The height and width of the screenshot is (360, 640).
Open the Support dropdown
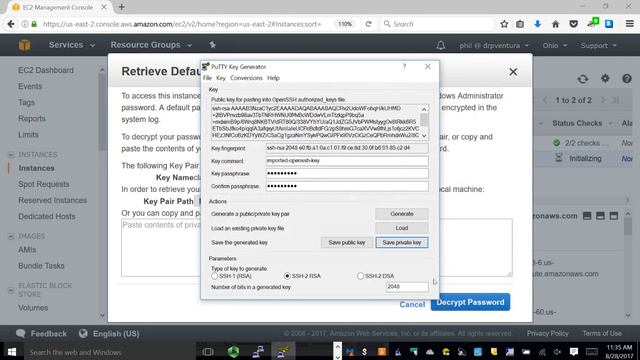click(x=598, y=45)
